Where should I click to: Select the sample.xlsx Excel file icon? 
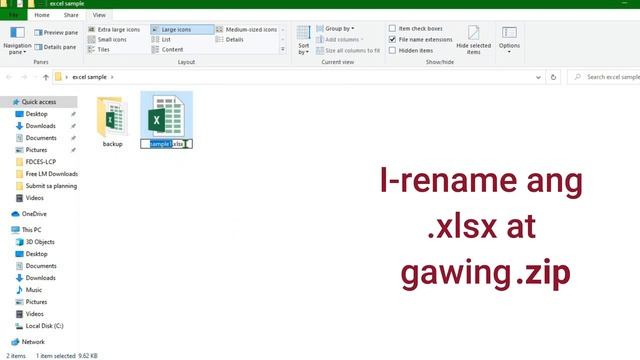coord(167,116)
